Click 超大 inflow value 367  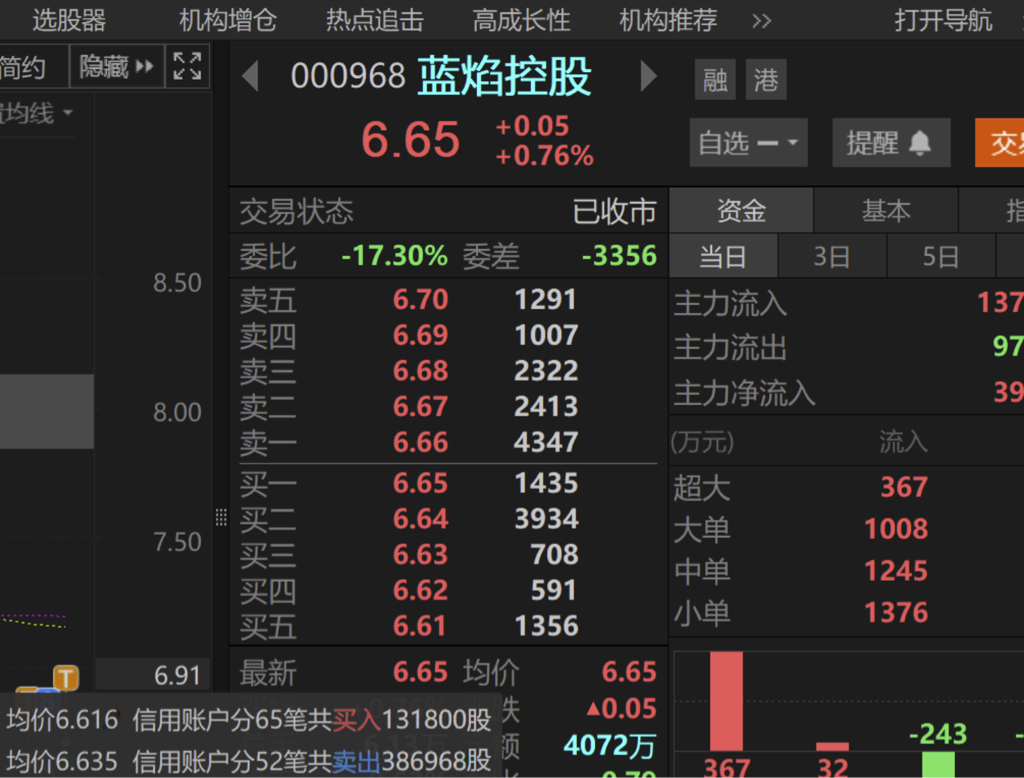click(x=904, y=487)
